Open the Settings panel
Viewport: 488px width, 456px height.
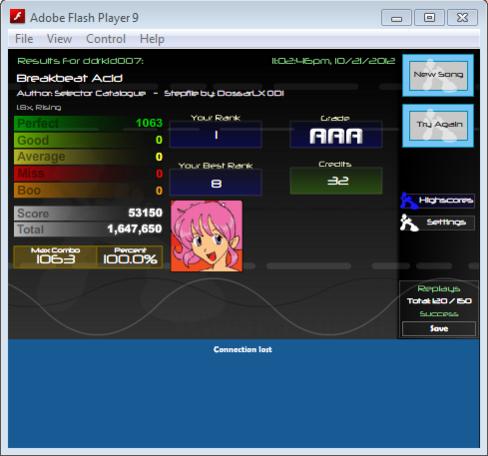[x=446, y=222]
